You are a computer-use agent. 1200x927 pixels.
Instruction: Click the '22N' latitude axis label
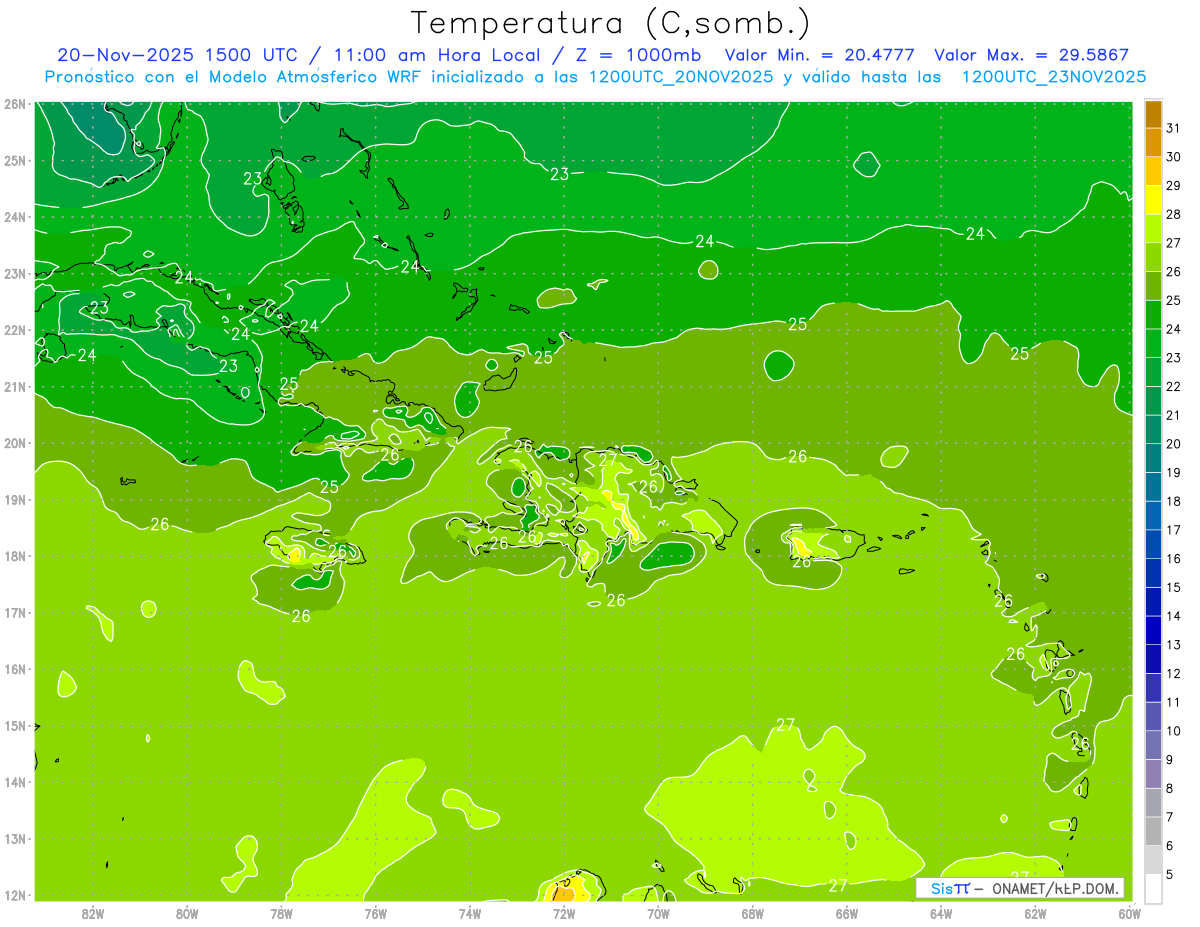[x=15, y=330]
